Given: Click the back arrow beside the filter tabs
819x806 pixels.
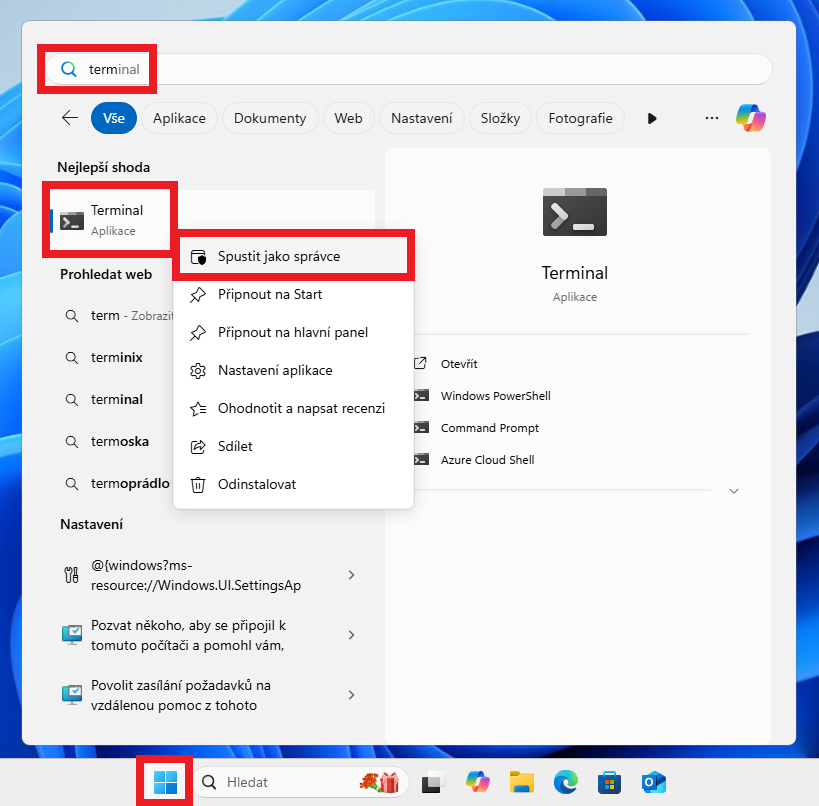Looking at the screenshot, I should [x=69, y=117].
